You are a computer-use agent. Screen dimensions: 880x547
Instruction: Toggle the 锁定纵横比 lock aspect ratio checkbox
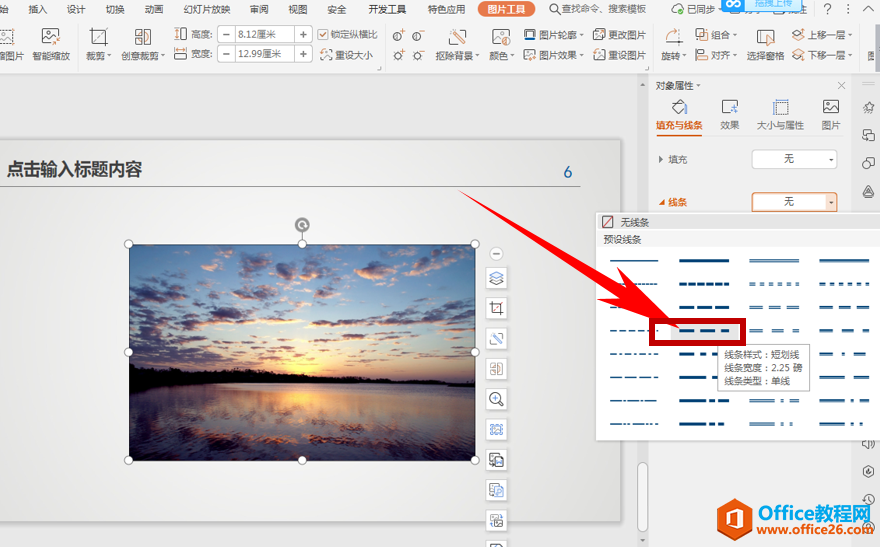pyautogui.click(x=323, y=34)
